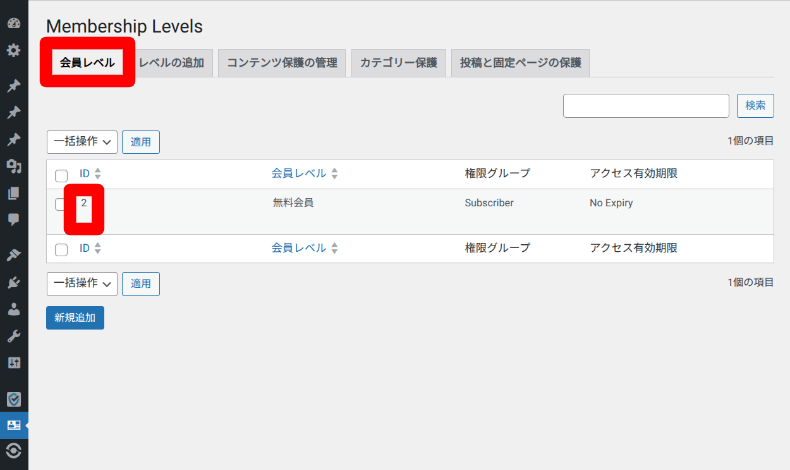
Task: Click the bottom 1個の項目 item count
Action: click(750, 283)
